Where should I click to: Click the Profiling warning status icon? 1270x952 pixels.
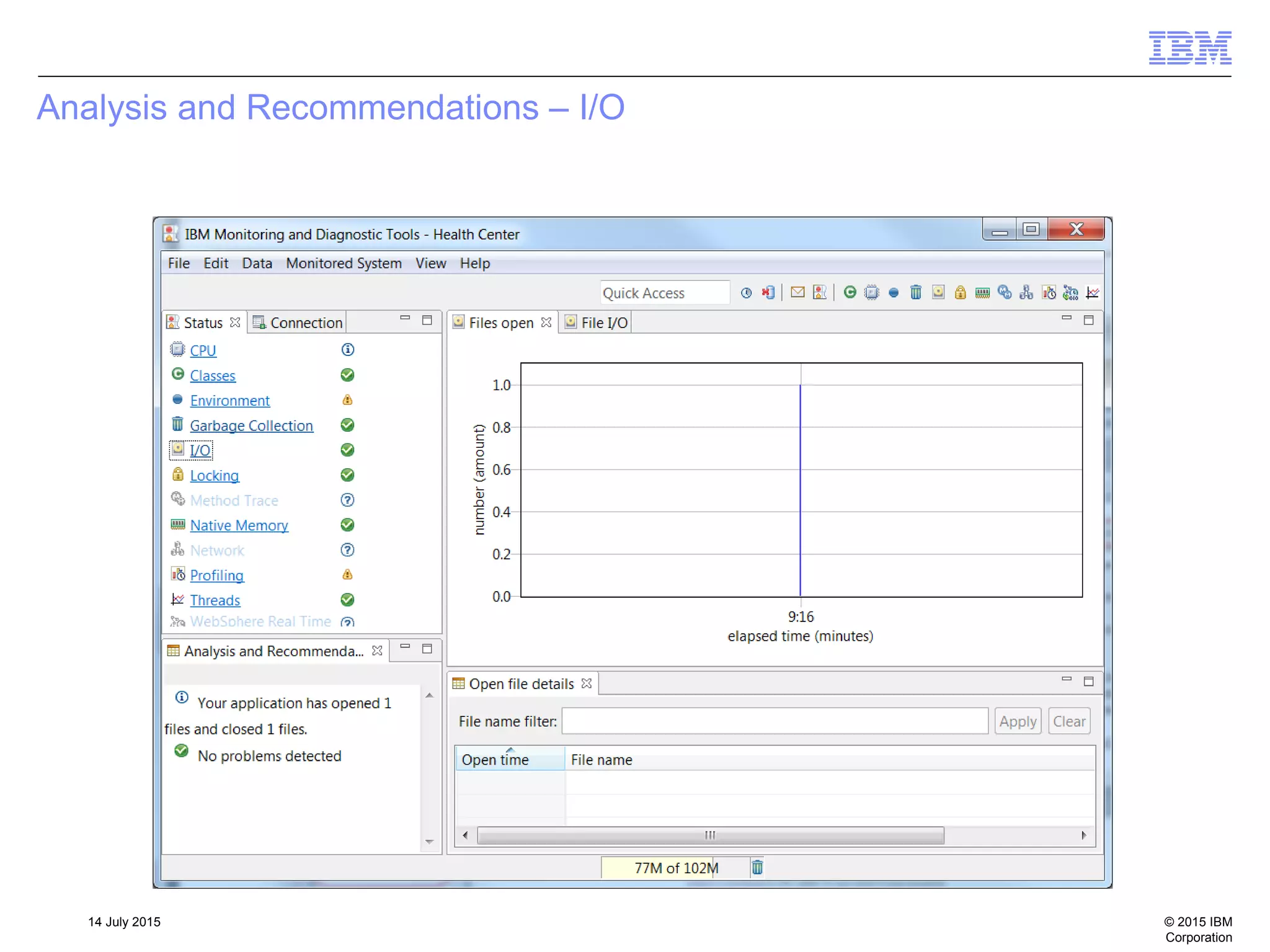[348, 575]
